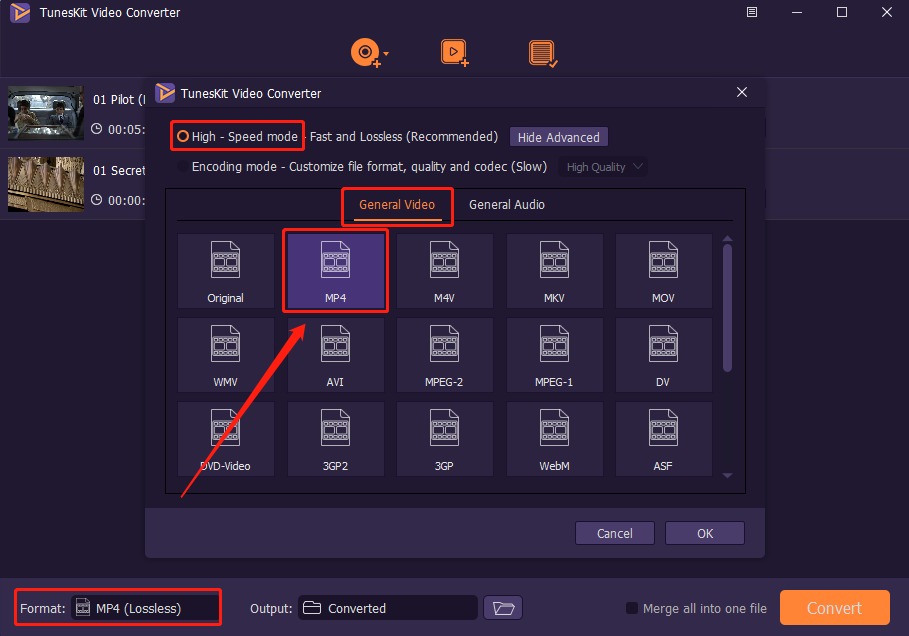Click the format list scroll-down arrow
Image resolution: width=909 pixels, height=636 pixels.
click(728, 475)
